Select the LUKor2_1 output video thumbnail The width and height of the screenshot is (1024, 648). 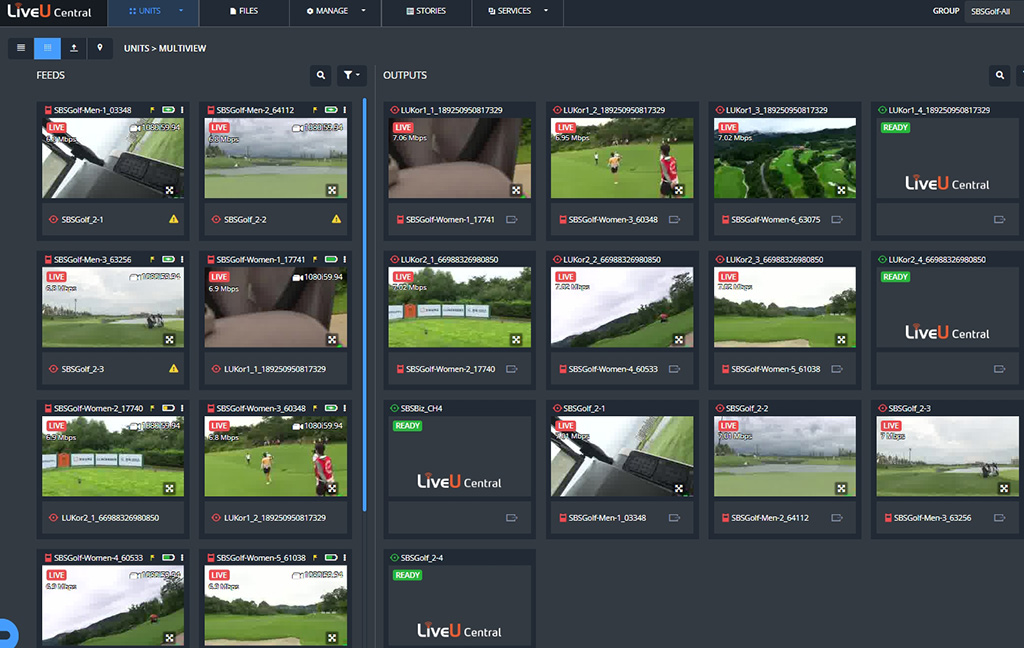(460, 307)
